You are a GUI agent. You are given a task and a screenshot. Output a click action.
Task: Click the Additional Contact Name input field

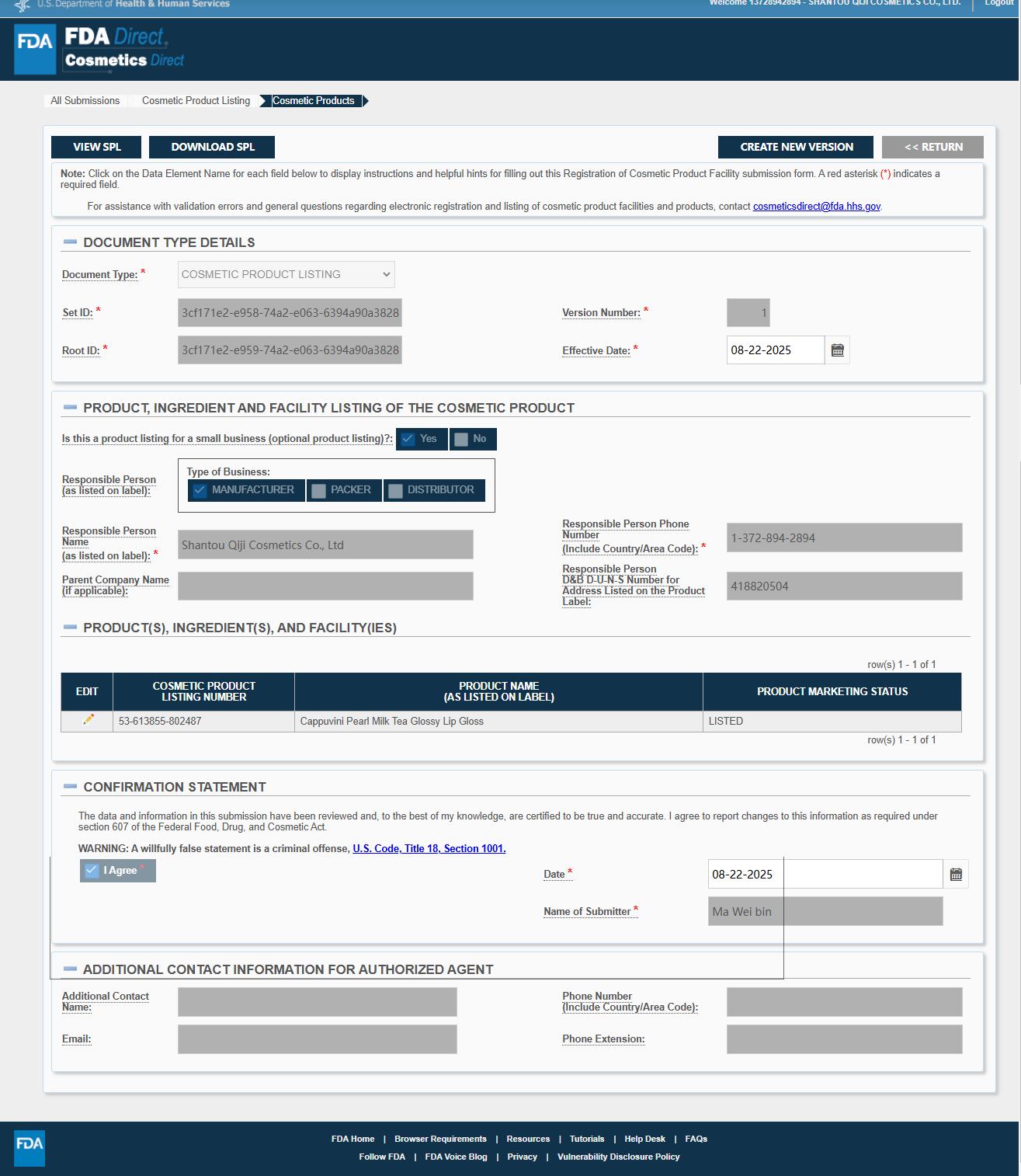click(x=317, y=1002)
